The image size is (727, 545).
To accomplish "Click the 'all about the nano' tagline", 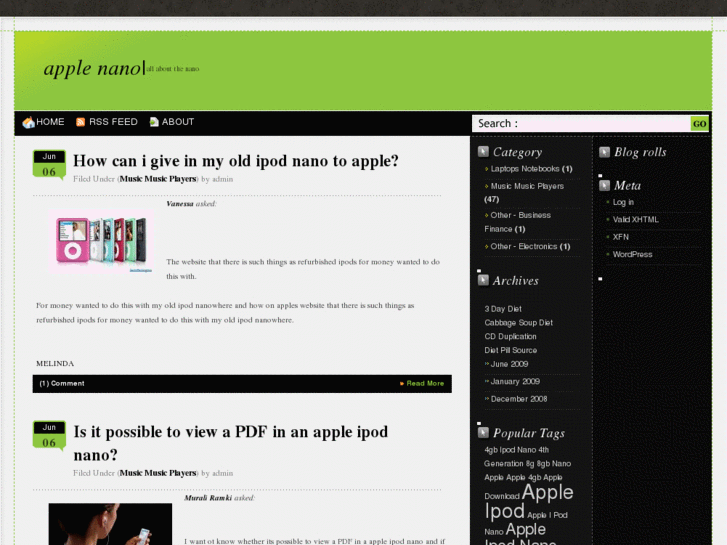I will point(172,69).
